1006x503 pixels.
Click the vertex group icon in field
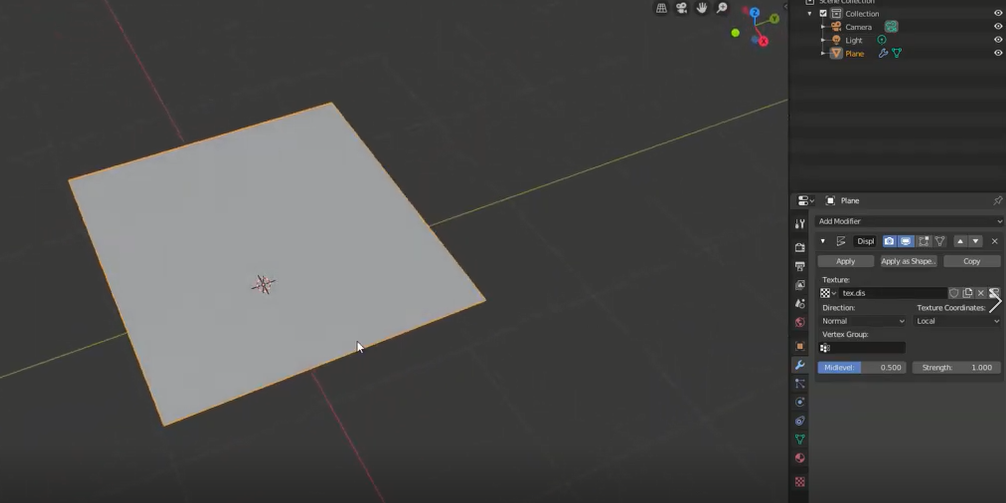coord(825,348)
